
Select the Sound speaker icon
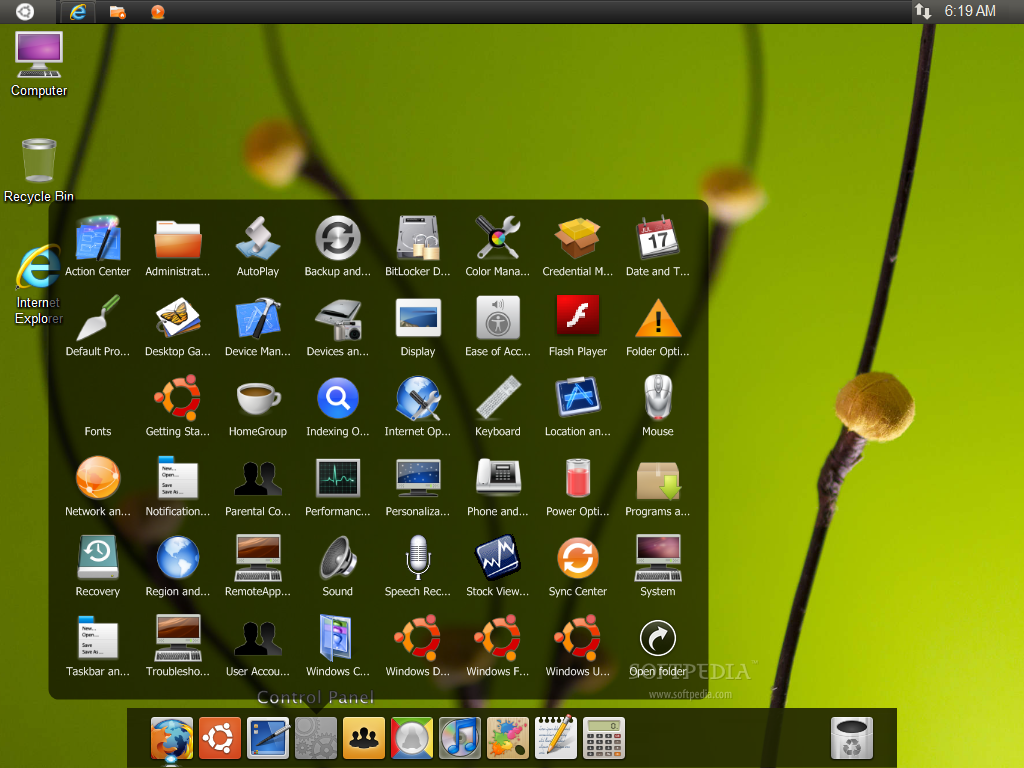(x=337, y=558)
